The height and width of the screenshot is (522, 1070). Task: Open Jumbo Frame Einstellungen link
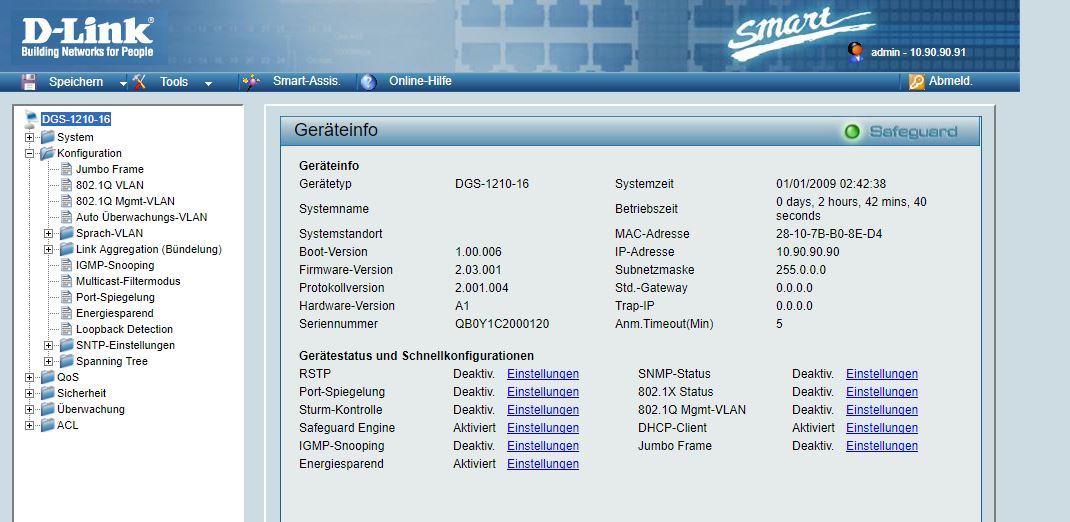pos(882,446)
